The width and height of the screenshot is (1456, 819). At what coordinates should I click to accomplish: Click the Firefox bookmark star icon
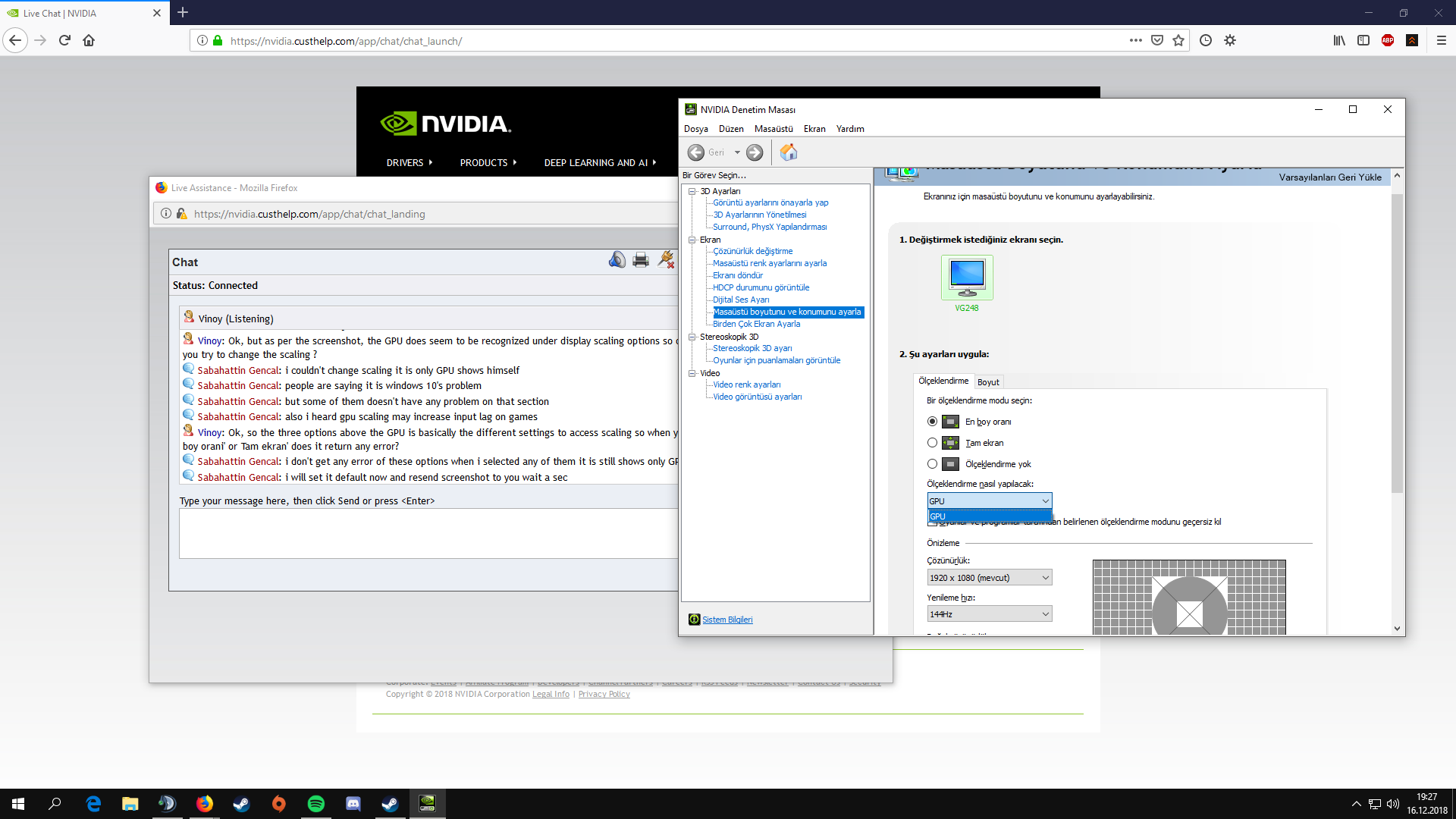(1178, 41)
